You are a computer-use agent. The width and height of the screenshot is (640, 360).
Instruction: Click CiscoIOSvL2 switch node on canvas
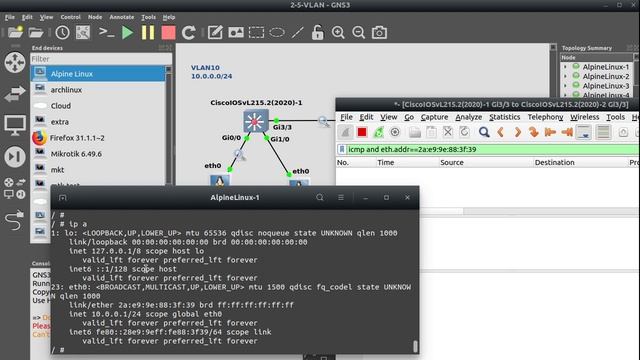256,121
